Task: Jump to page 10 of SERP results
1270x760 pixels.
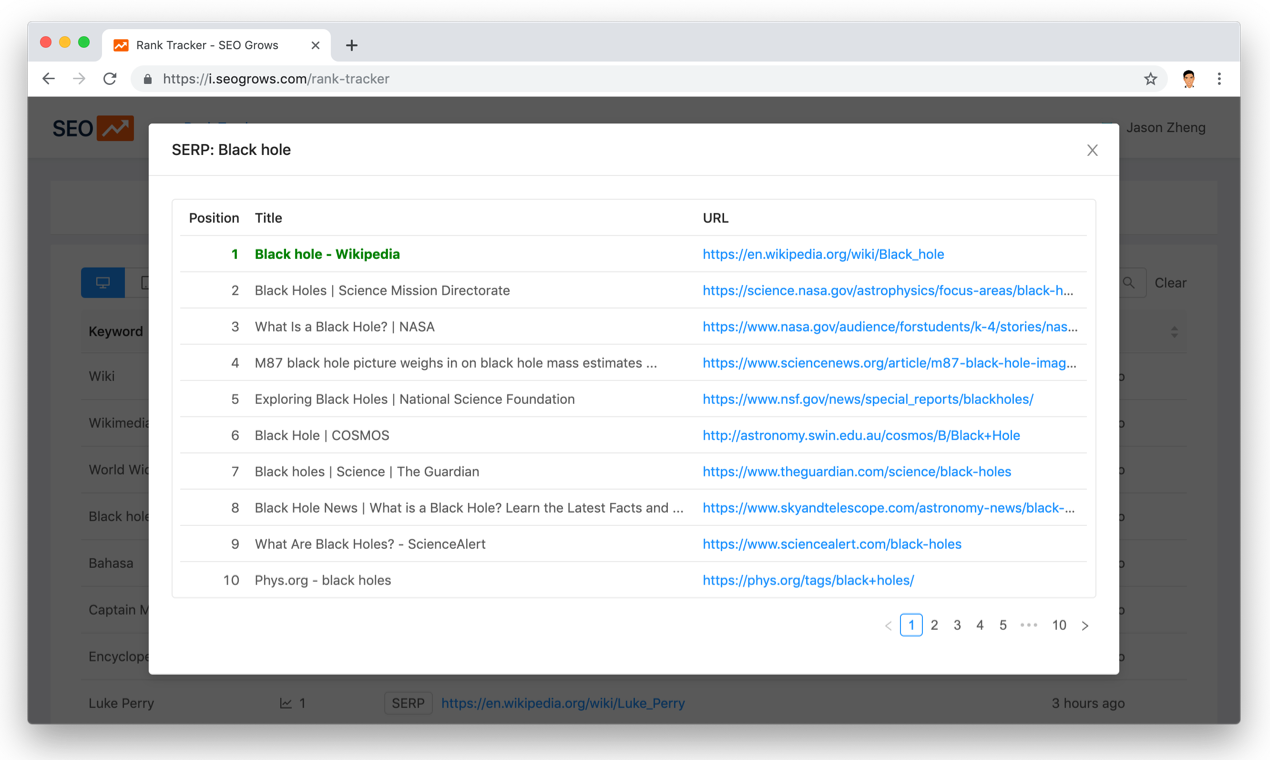Action: pos(1059,624)
